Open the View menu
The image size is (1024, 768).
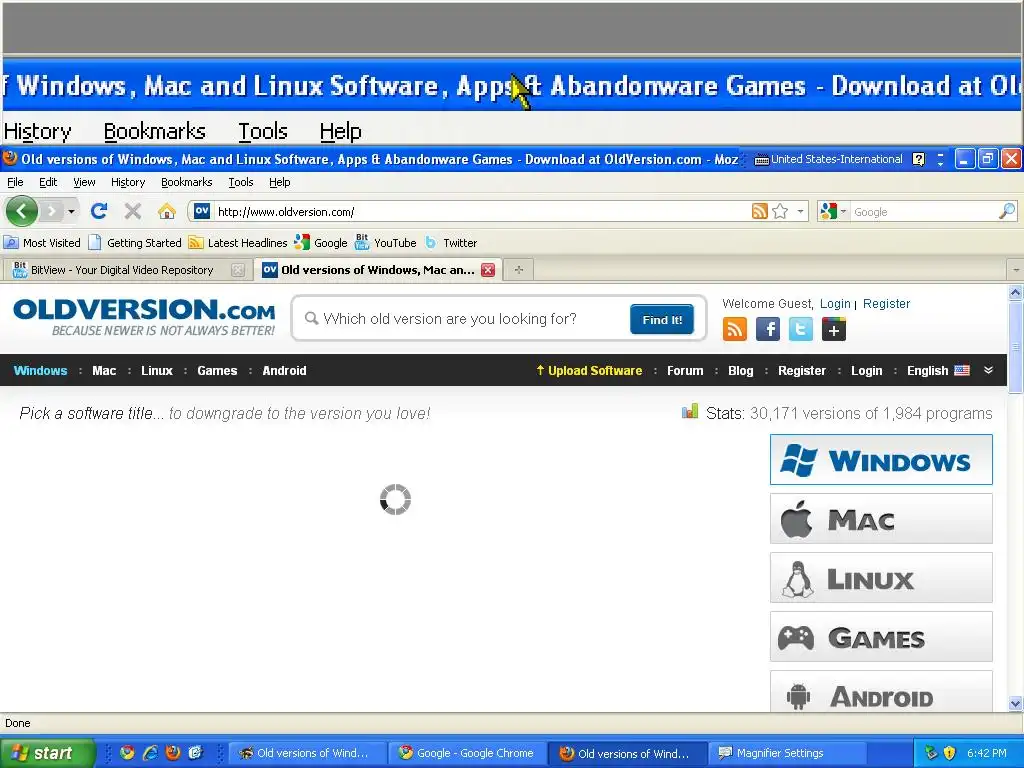(84, 182)
